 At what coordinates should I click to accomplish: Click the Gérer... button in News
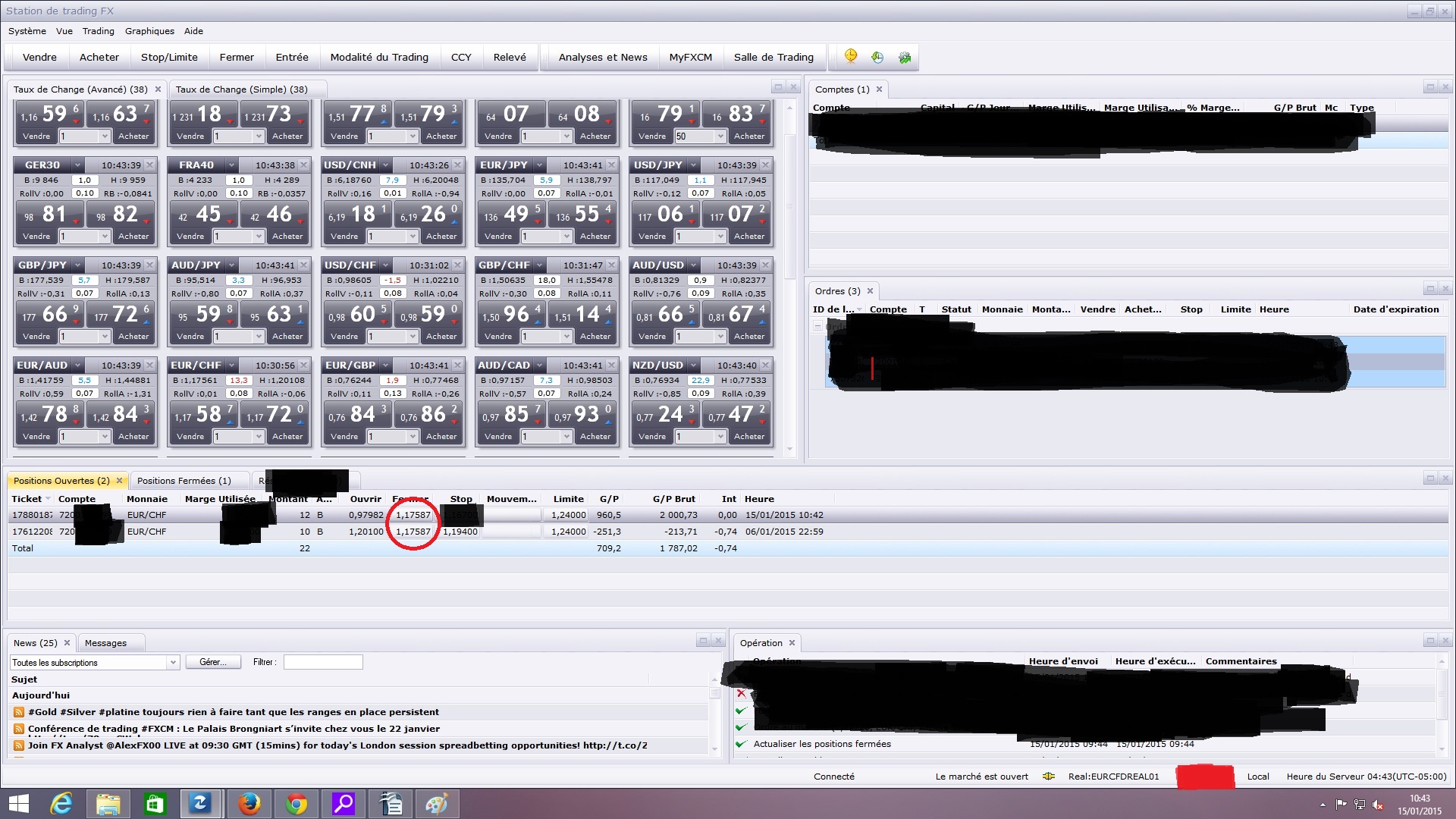[212, 663]
